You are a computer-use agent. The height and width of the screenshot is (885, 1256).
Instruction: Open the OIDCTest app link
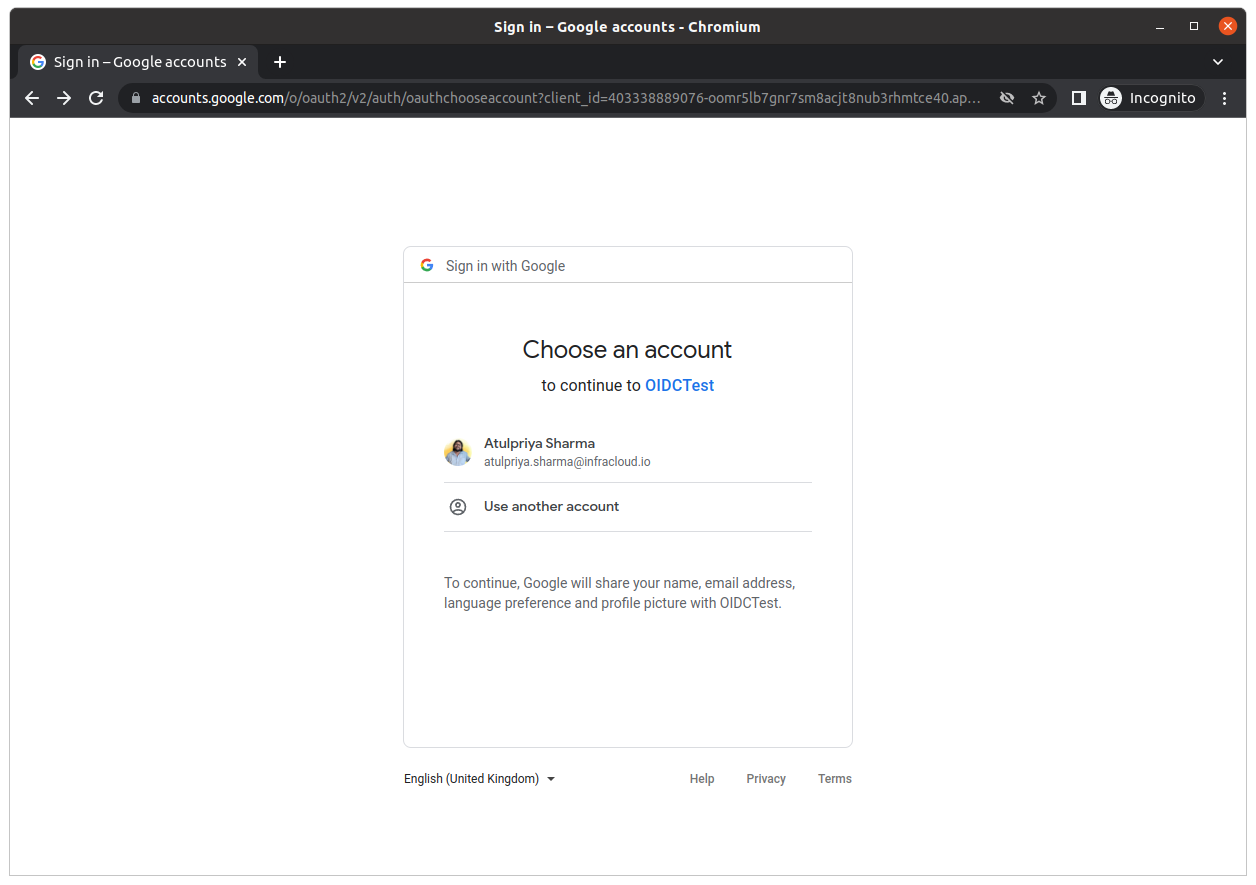679,385
